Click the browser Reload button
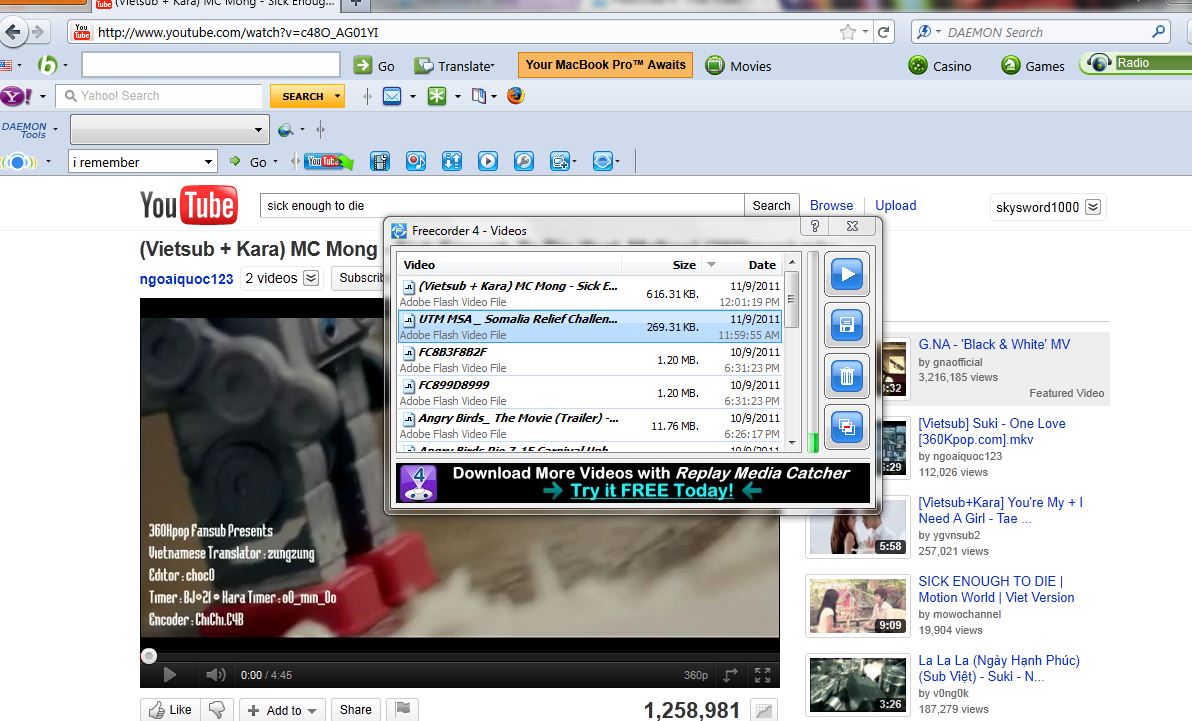 point(883,32)
